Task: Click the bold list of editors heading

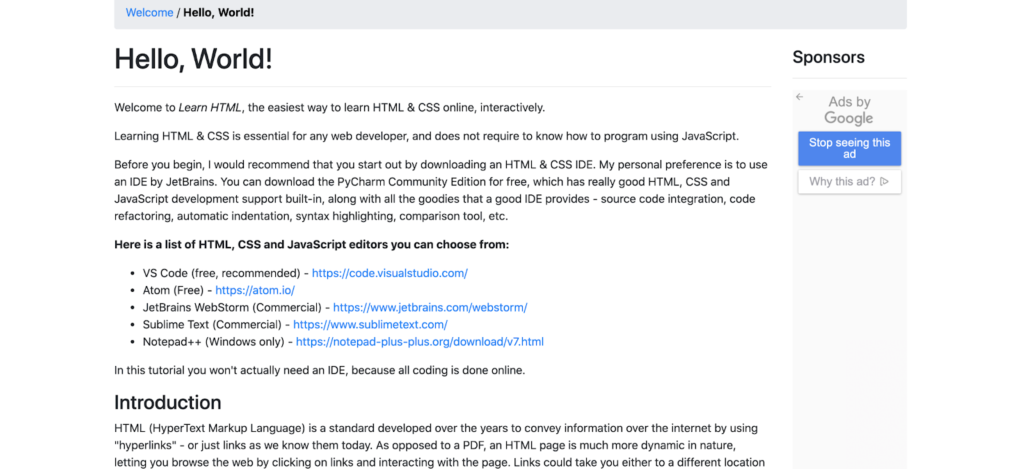Action: tap(311, 244)
